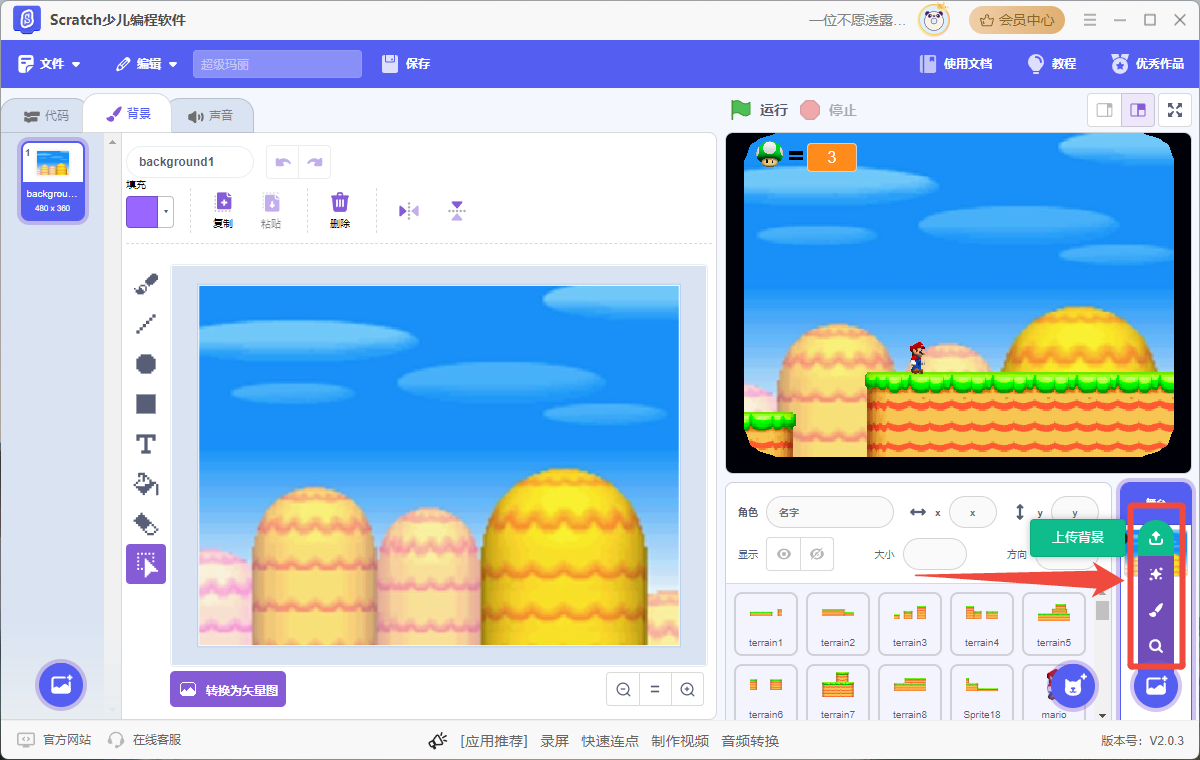Delete selection with 删除 trash icon
The width and height of the screenshot is (1200, 760).
click(x=340, y=210)
